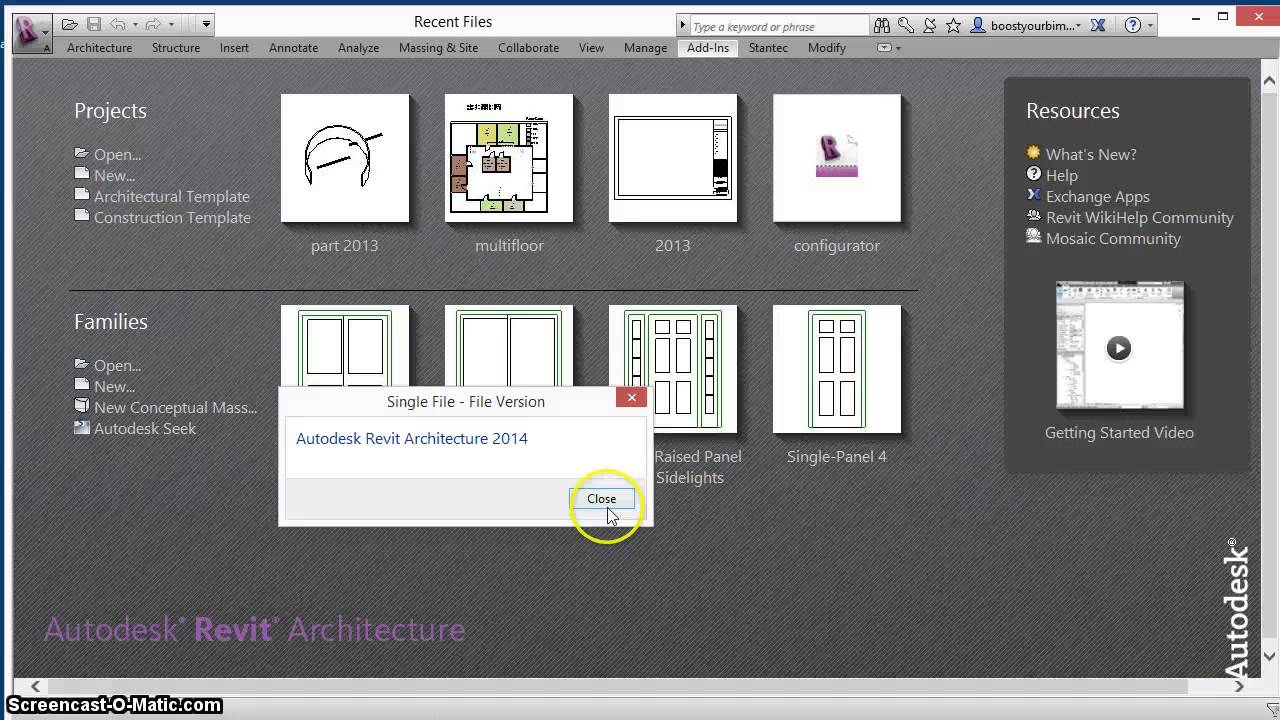1280x720 pixels.
Task: Choose Architectural Template link
Action: (x=171, y=196)
